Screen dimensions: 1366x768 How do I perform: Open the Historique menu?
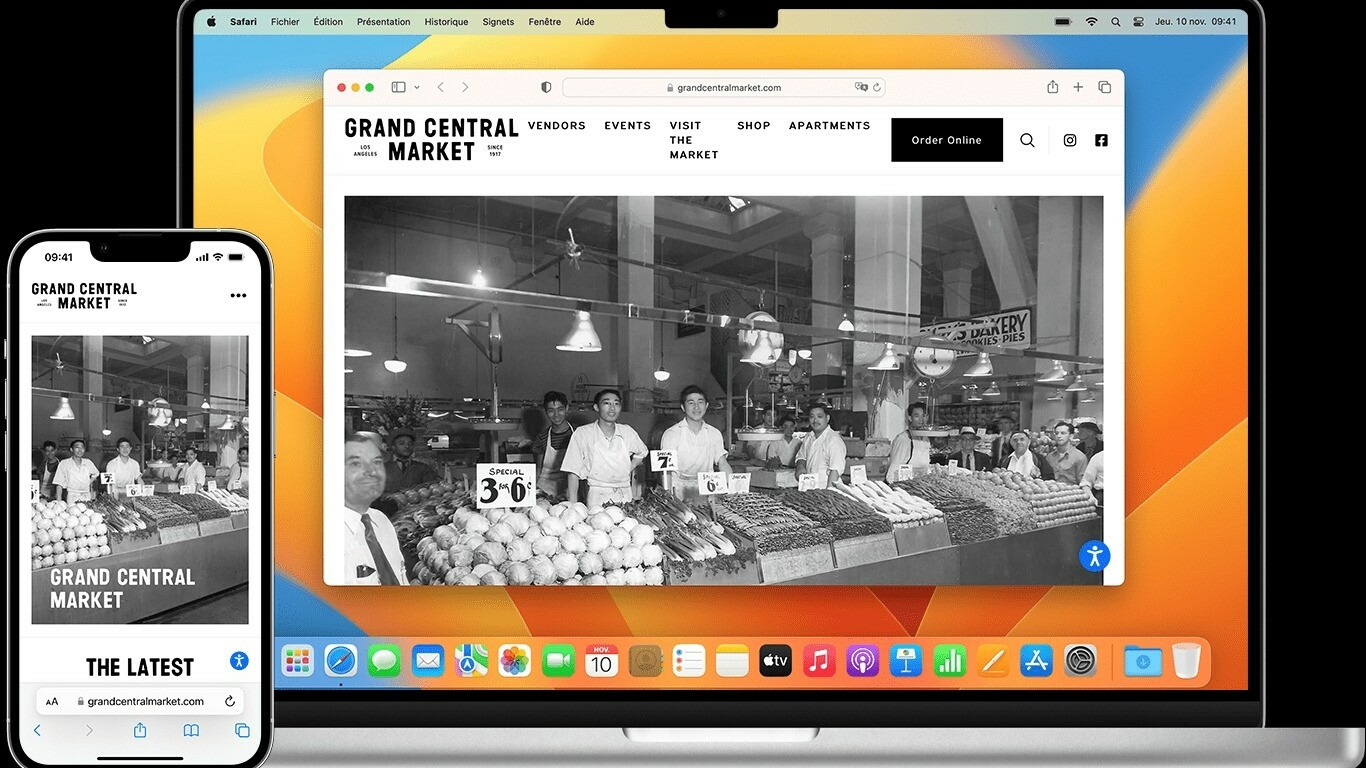point(446,21)
